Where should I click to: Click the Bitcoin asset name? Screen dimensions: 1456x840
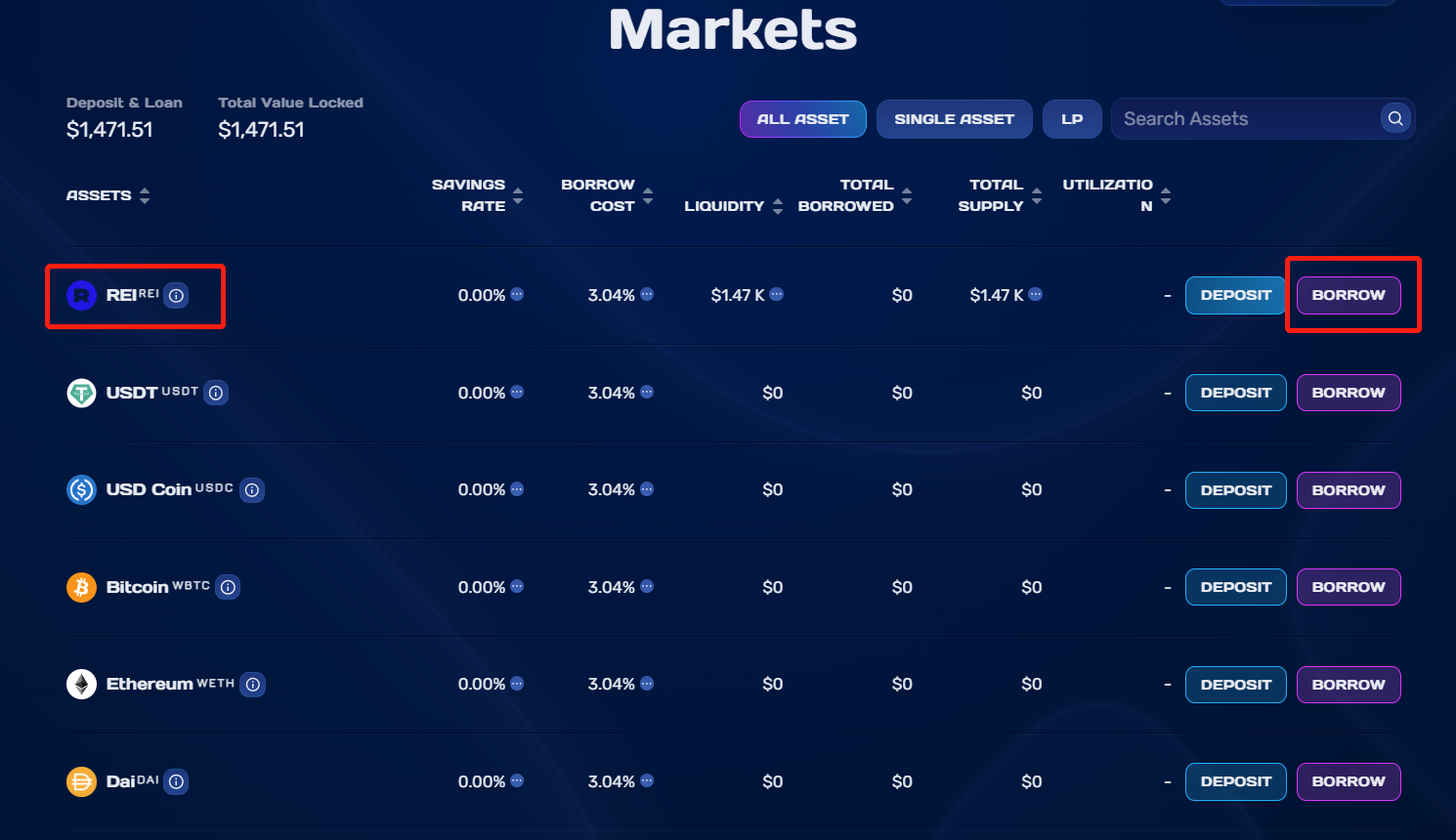137,587
